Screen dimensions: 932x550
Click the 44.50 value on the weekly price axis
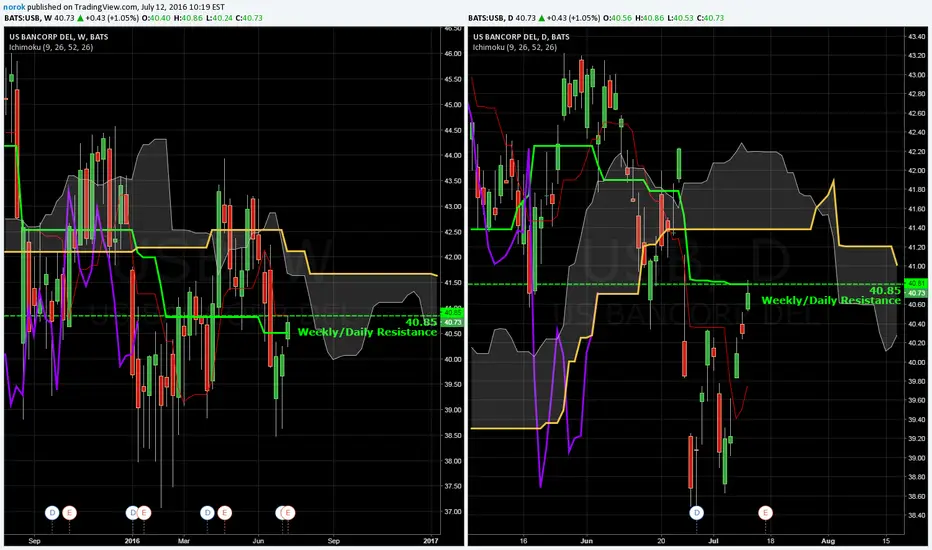[452, 130]
